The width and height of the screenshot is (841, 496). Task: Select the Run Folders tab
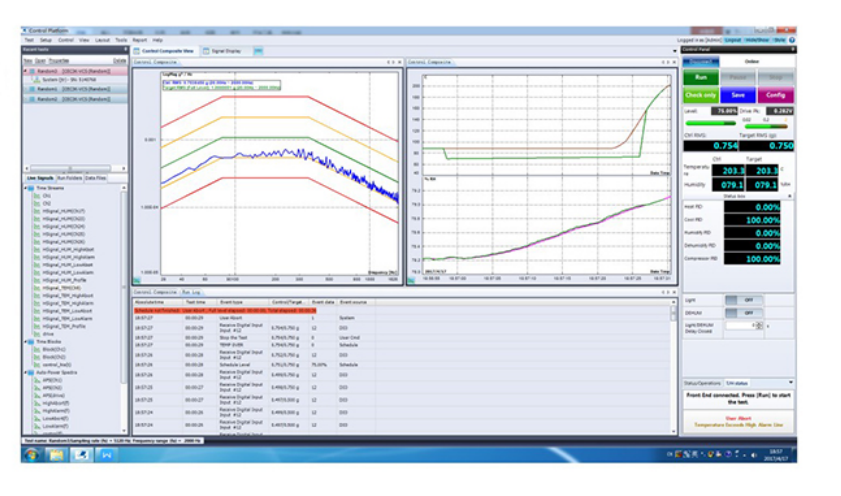tap(70, 178)
